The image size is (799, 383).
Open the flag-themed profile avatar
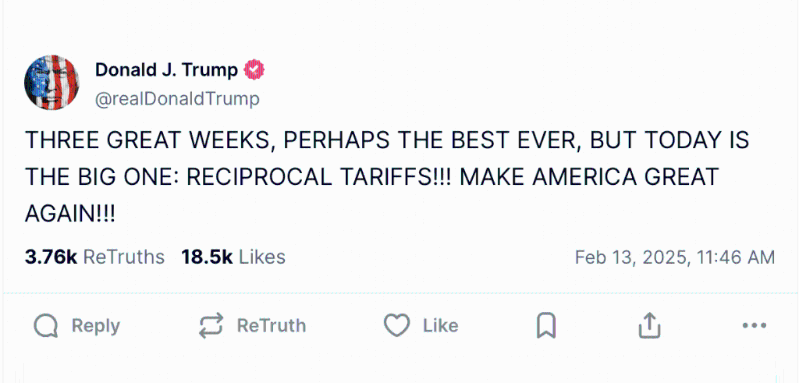51,82
